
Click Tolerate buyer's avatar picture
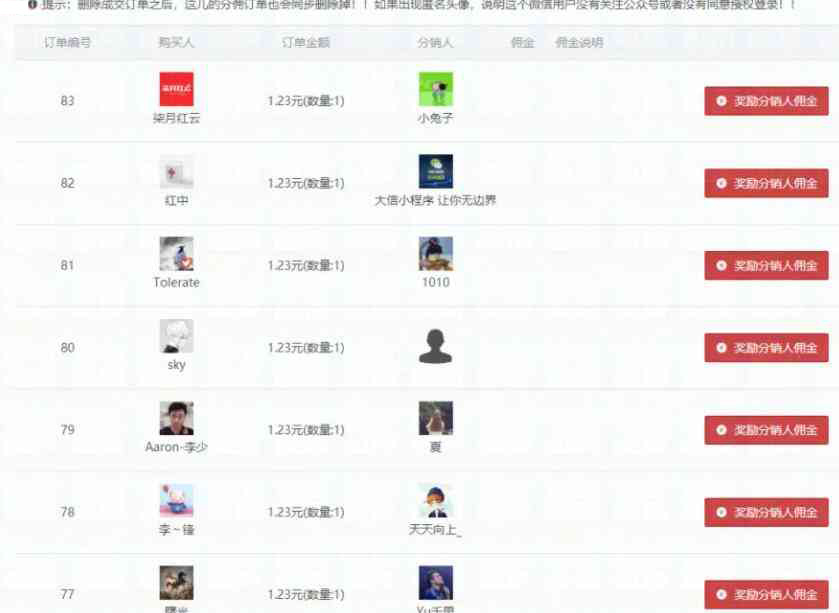[x=177, y=254]
